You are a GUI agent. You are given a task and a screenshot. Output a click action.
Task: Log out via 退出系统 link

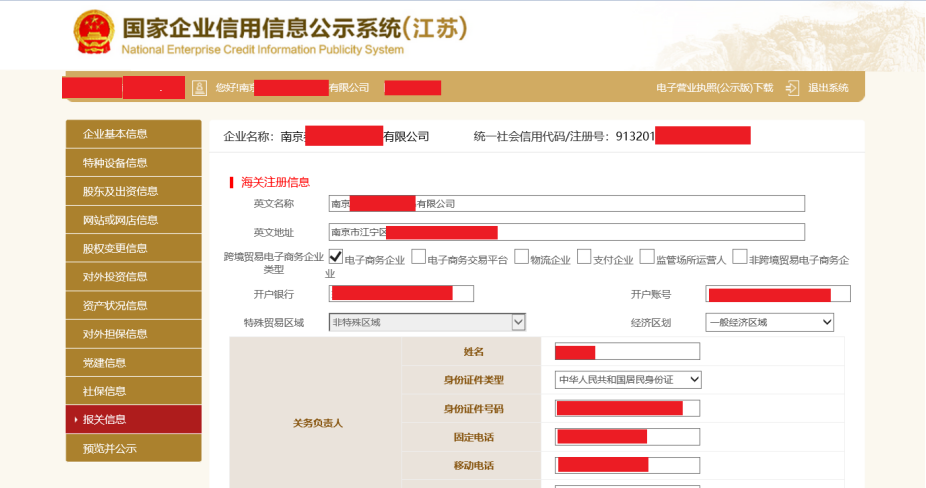point(828,88)
